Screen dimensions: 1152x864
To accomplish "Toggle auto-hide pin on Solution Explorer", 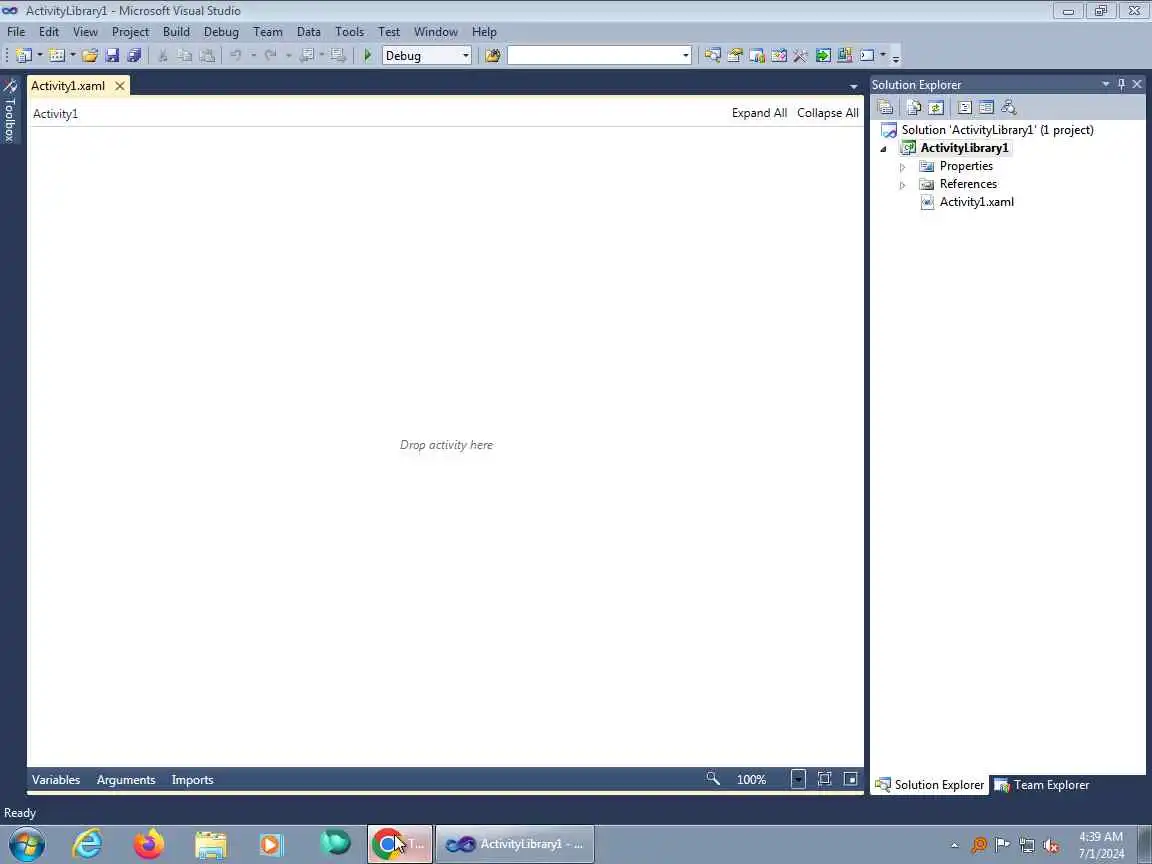I will tap(1121, 84).
